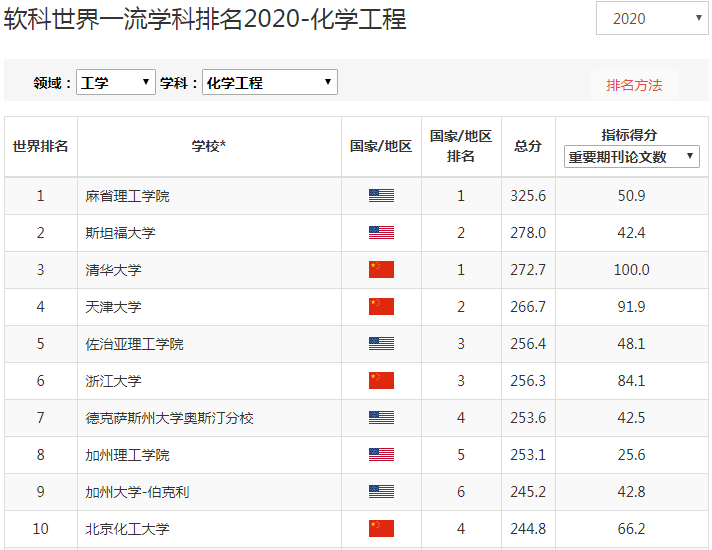Viewport: 712px width, 550px height.
Task: Click the 指标得分 header label
Action: click(629, 134)
